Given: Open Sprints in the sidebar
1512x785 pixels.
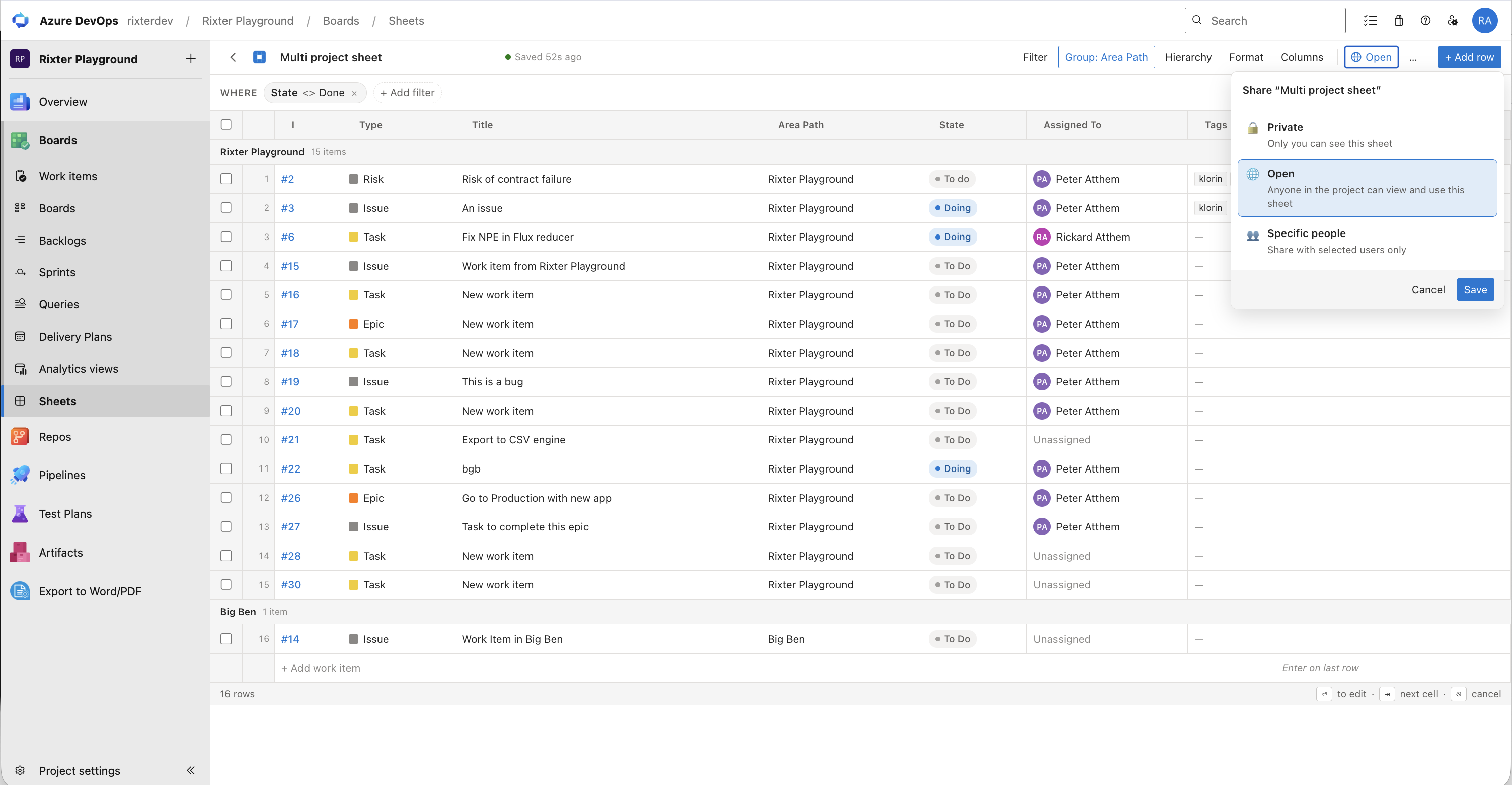Looking at the screenshot, I should point(106,272).
